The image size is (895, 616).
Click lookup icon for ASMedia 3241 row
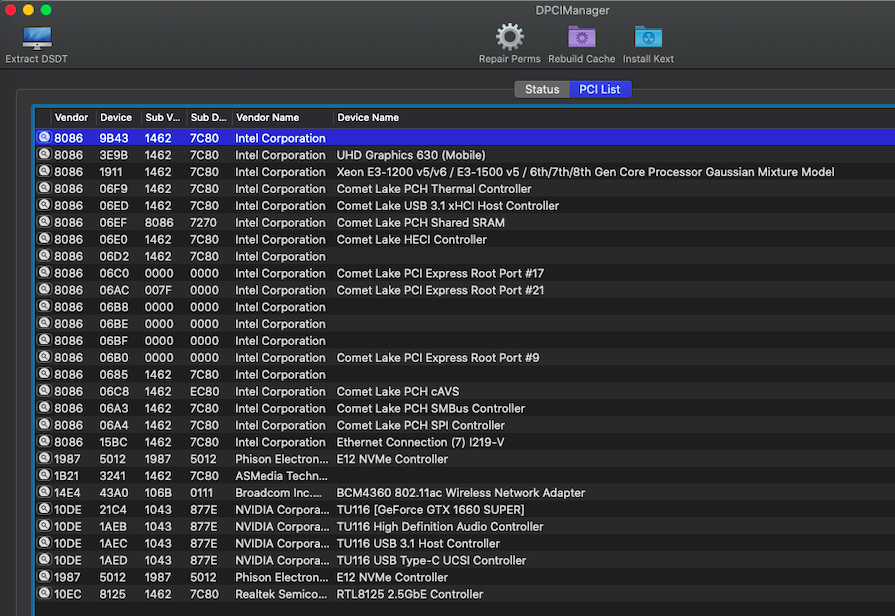pos(44,475)
